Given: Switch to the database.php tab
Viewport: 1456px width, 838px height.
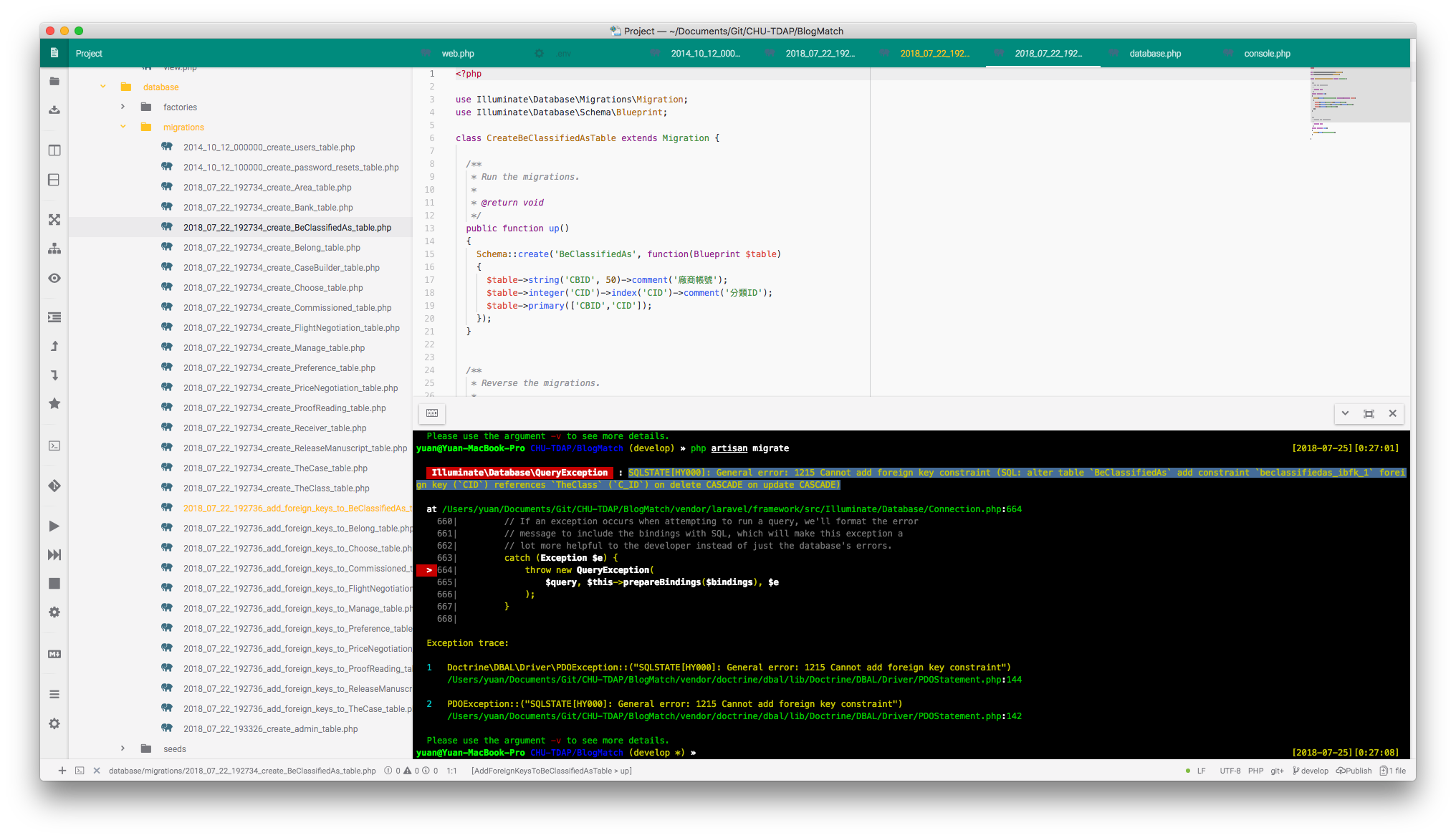Looking at the screenshot, I should point(1155,54).
